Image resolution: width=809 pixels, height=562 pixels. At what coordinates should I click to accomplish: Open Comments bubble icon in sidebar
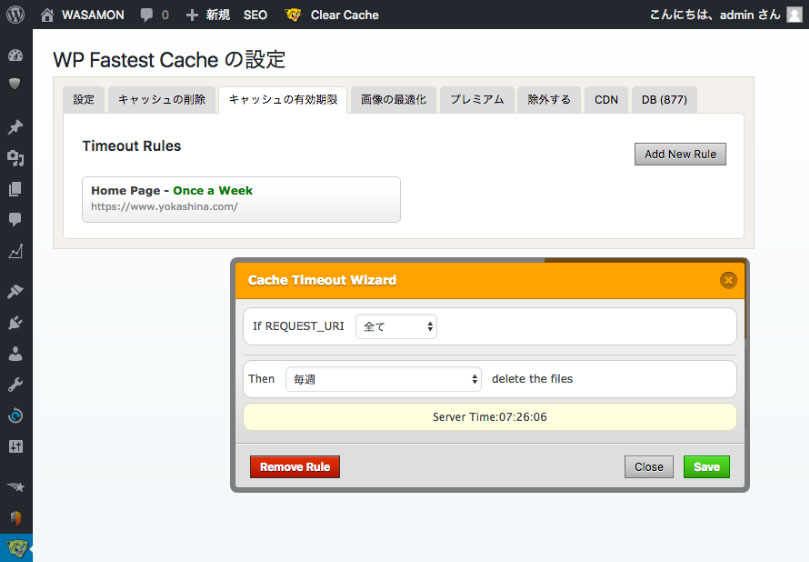coord(15,219)
